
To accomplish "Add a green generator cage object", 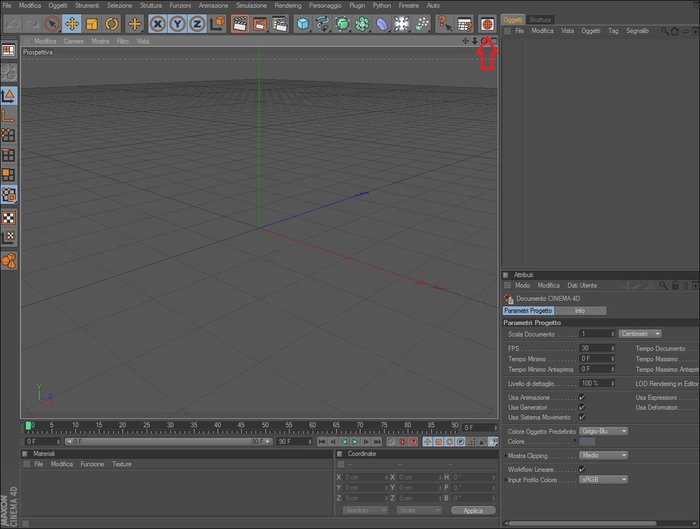I will click(342, 24).
